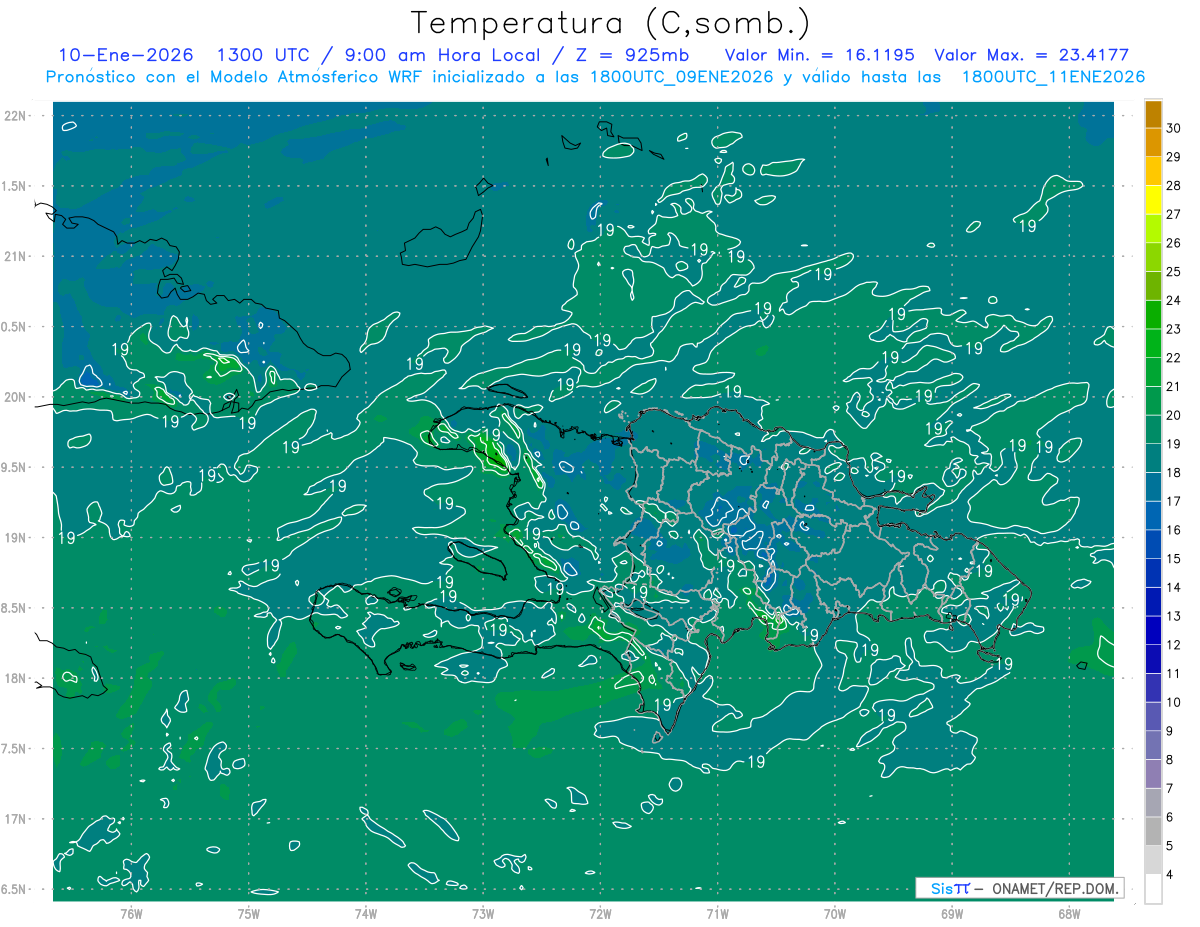This screenshot has height=927, width=1200.
Task: Click the "73W" longitude label
Action: pos(483,913)
